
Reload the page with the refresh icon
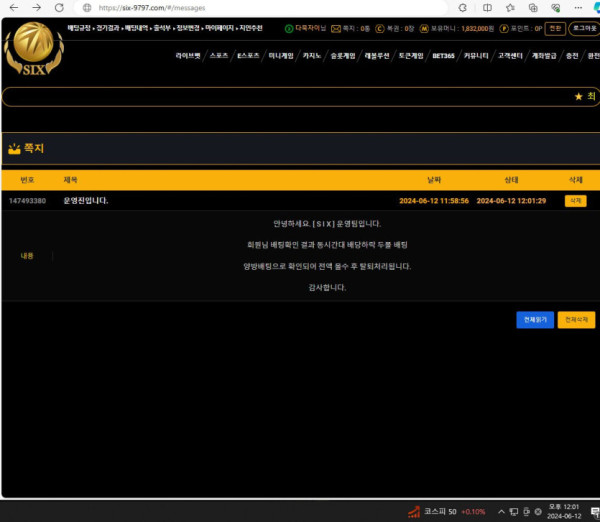tap(59, 8)
